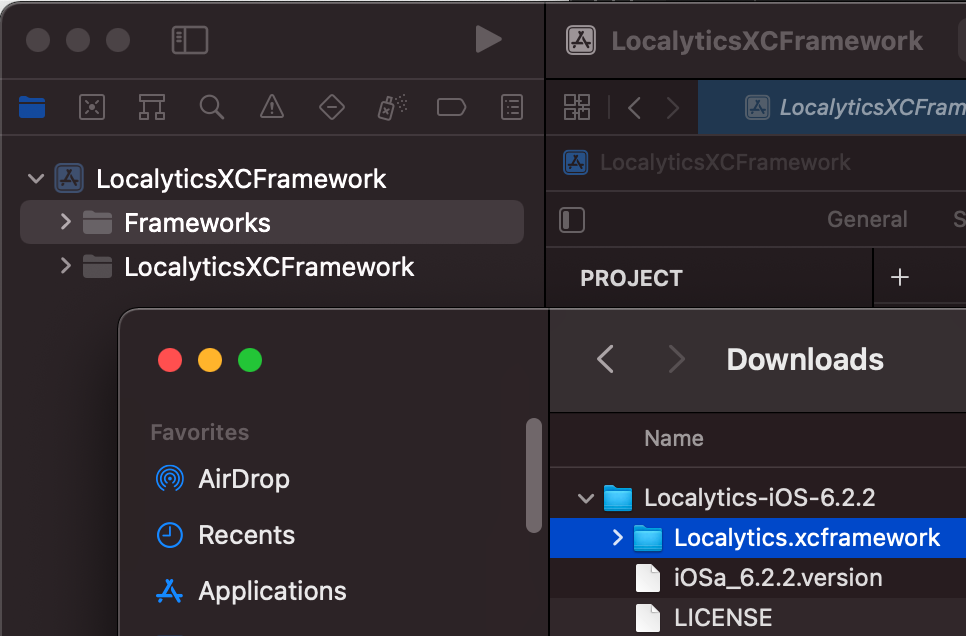
Task: Switch to the Symbol navigator
Action: click(152, 107)
